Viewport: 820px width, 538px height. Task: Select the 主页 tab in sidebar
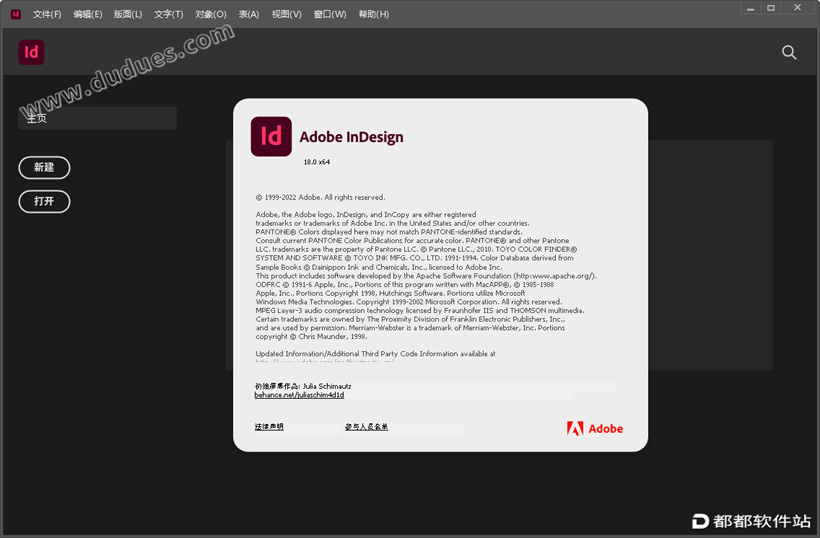pyautogui.click(x=97, y=118)
